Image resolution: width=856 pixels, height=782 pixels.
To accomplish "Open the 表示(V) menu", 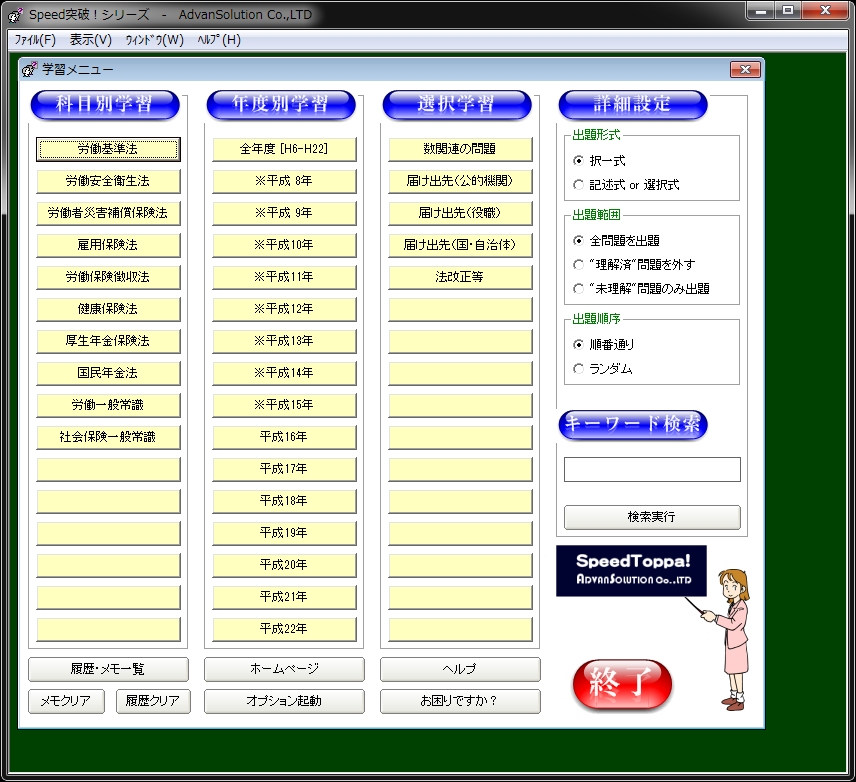I will tap(90, 40).
